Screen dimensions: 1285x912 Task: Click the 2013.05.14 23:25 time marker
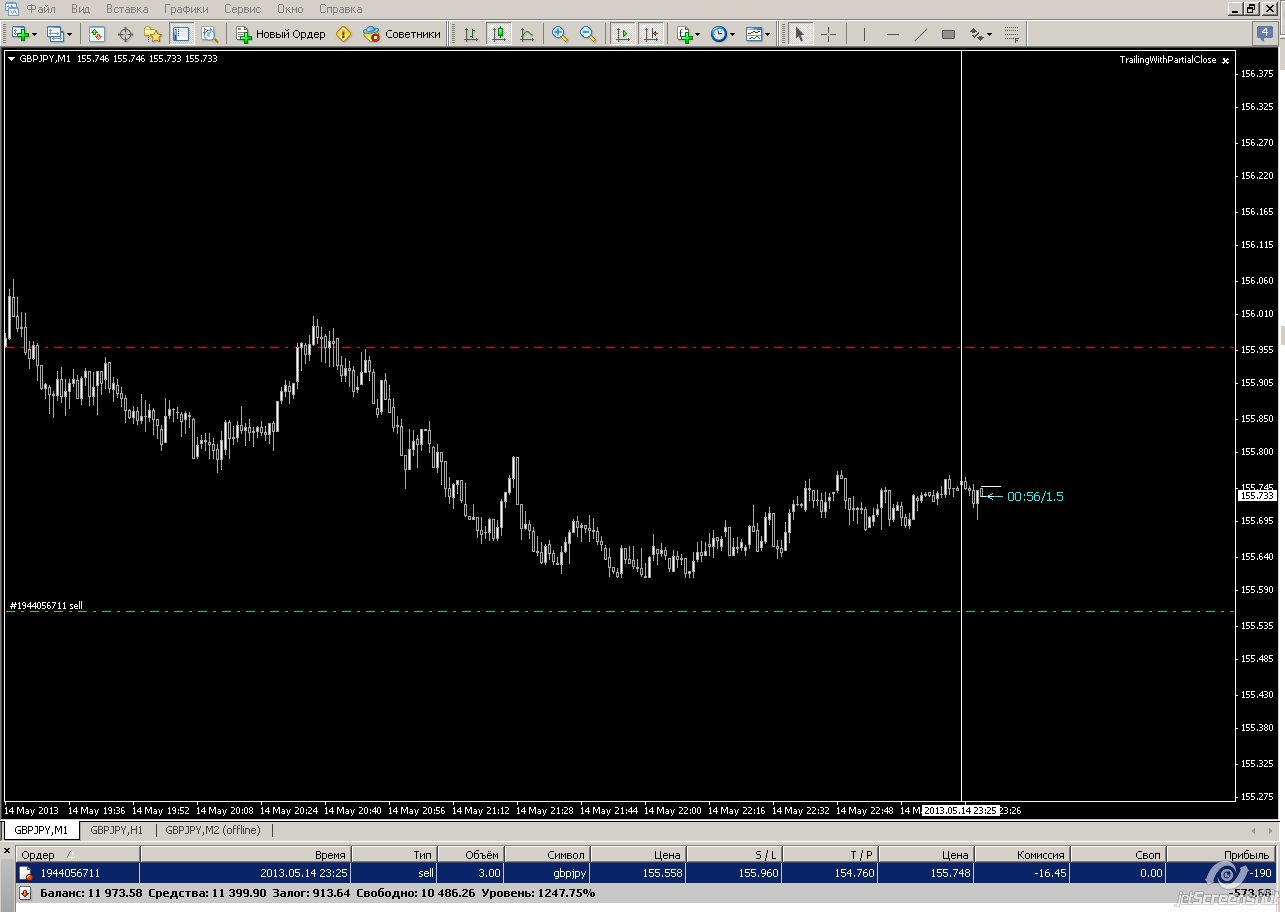point(960,810)
